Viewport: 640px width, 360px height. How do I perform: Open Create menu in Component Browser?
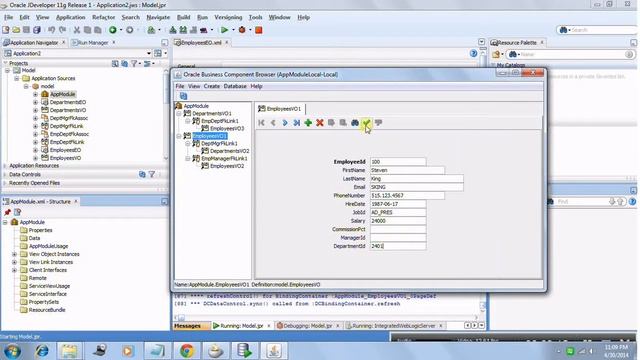pos(212,86)
